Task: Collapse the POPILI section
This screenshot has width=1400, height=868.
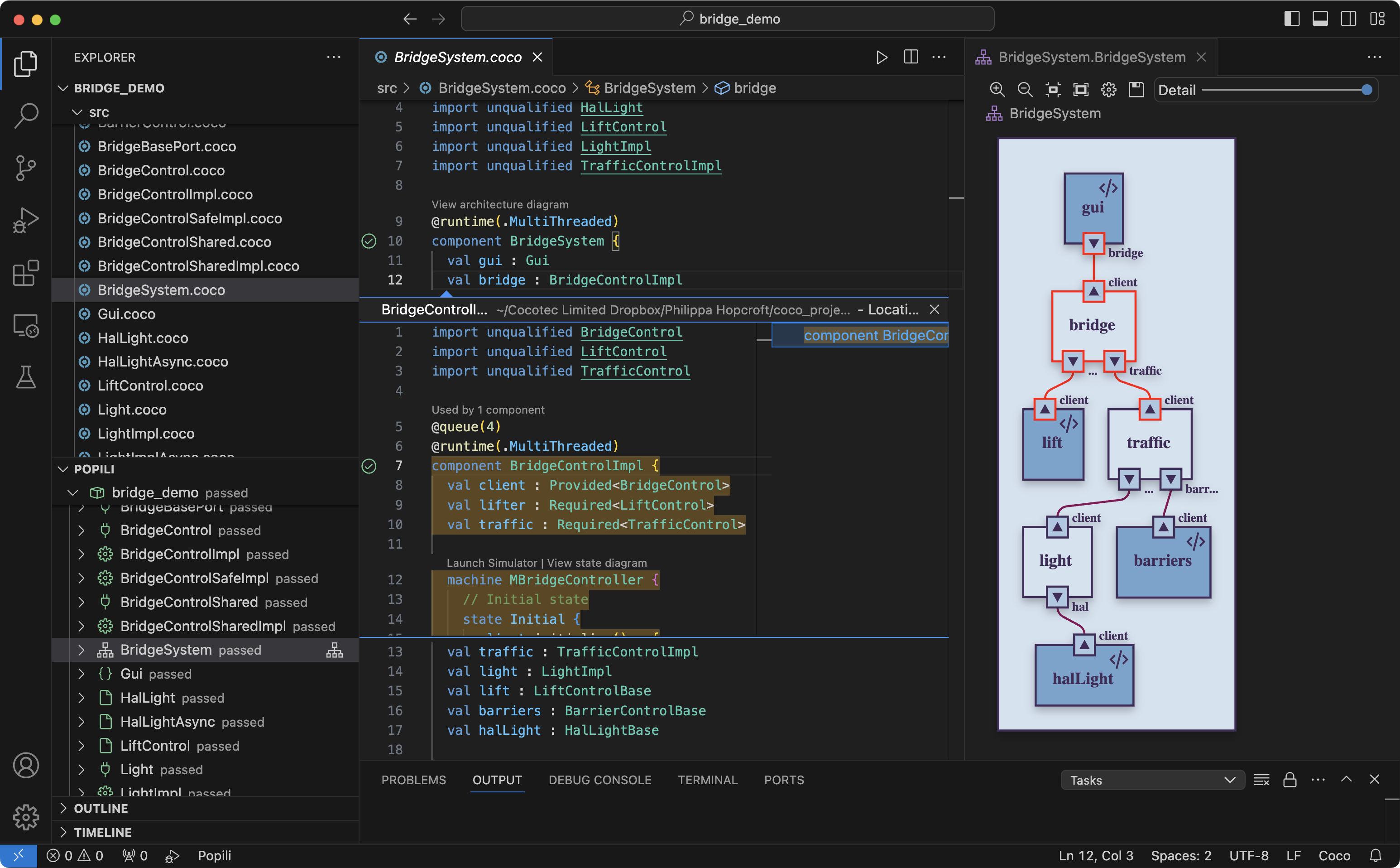Action: [x=64, y=469]
